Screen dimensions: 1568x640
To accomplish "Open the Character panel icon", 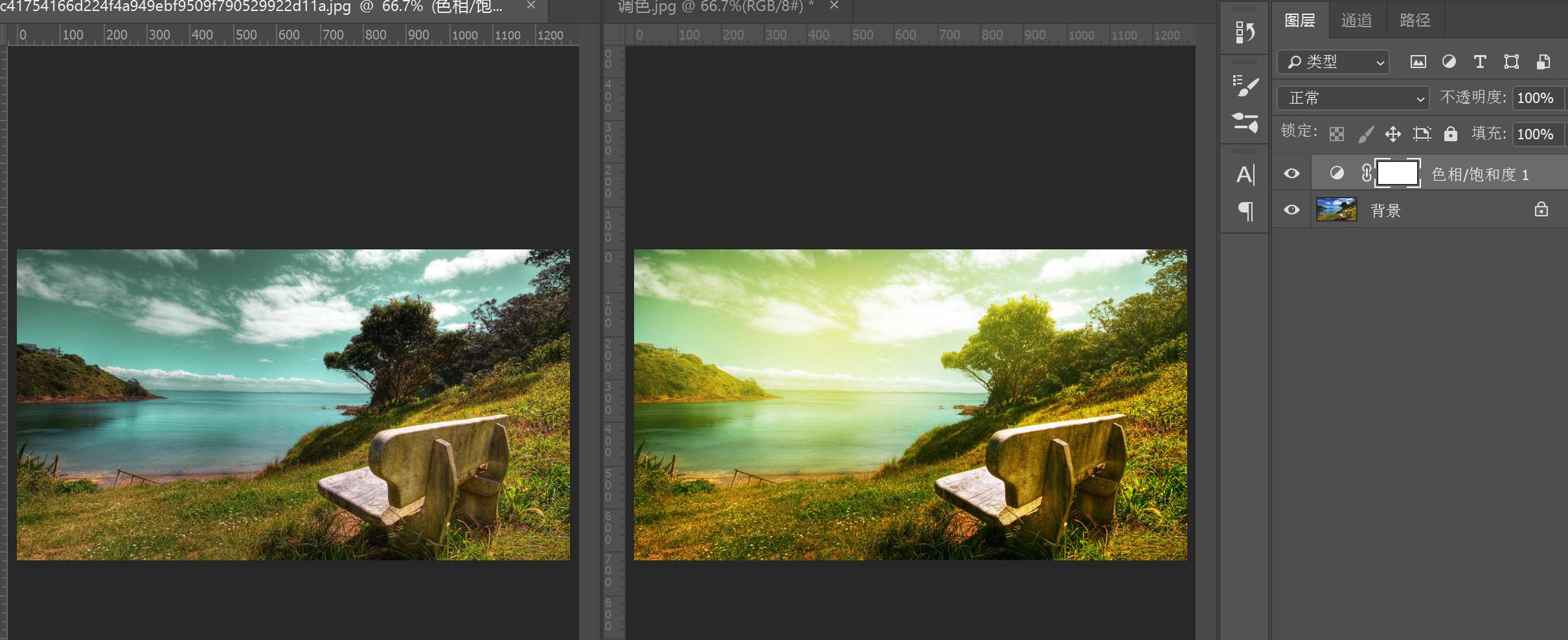I will [1244, 174].
